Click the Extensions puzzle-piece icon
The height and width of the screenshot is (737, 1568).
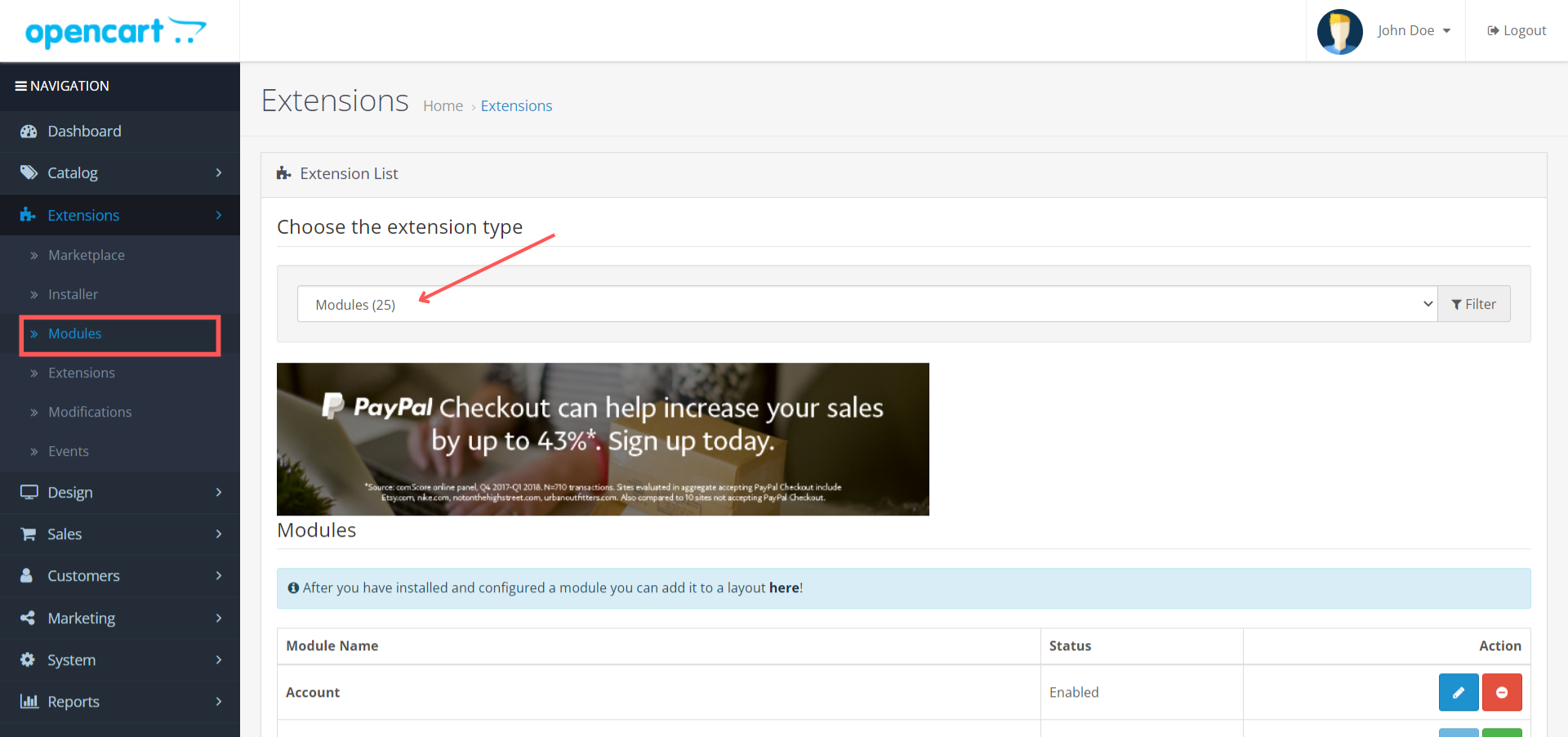click(28, 215)
